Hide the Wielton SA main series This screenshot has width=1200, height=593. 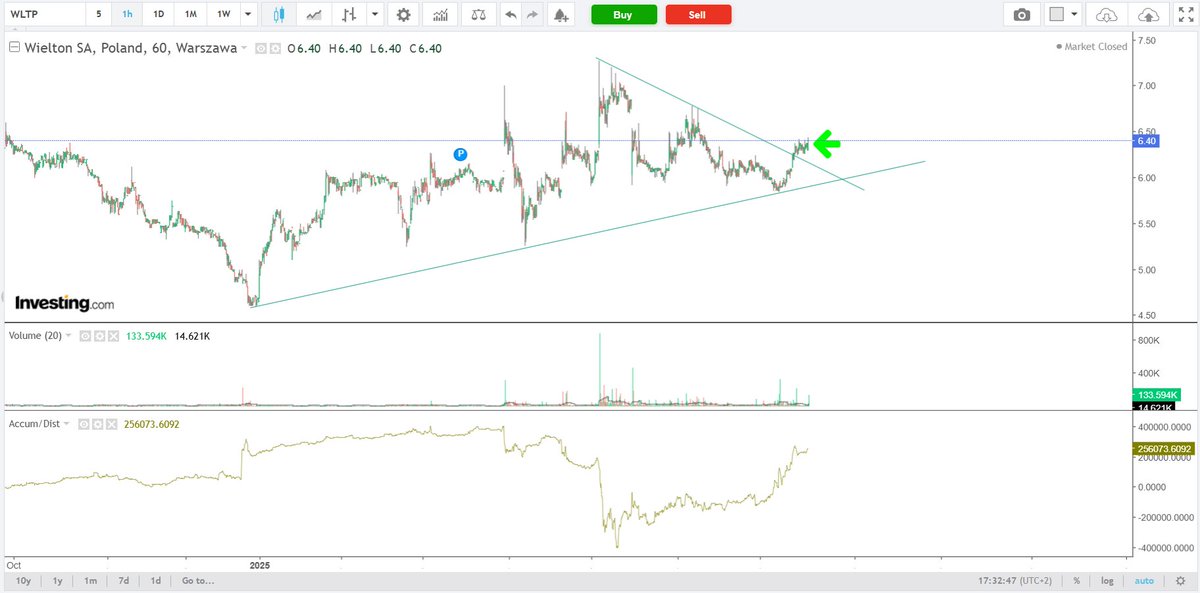[x=261, y=48]
